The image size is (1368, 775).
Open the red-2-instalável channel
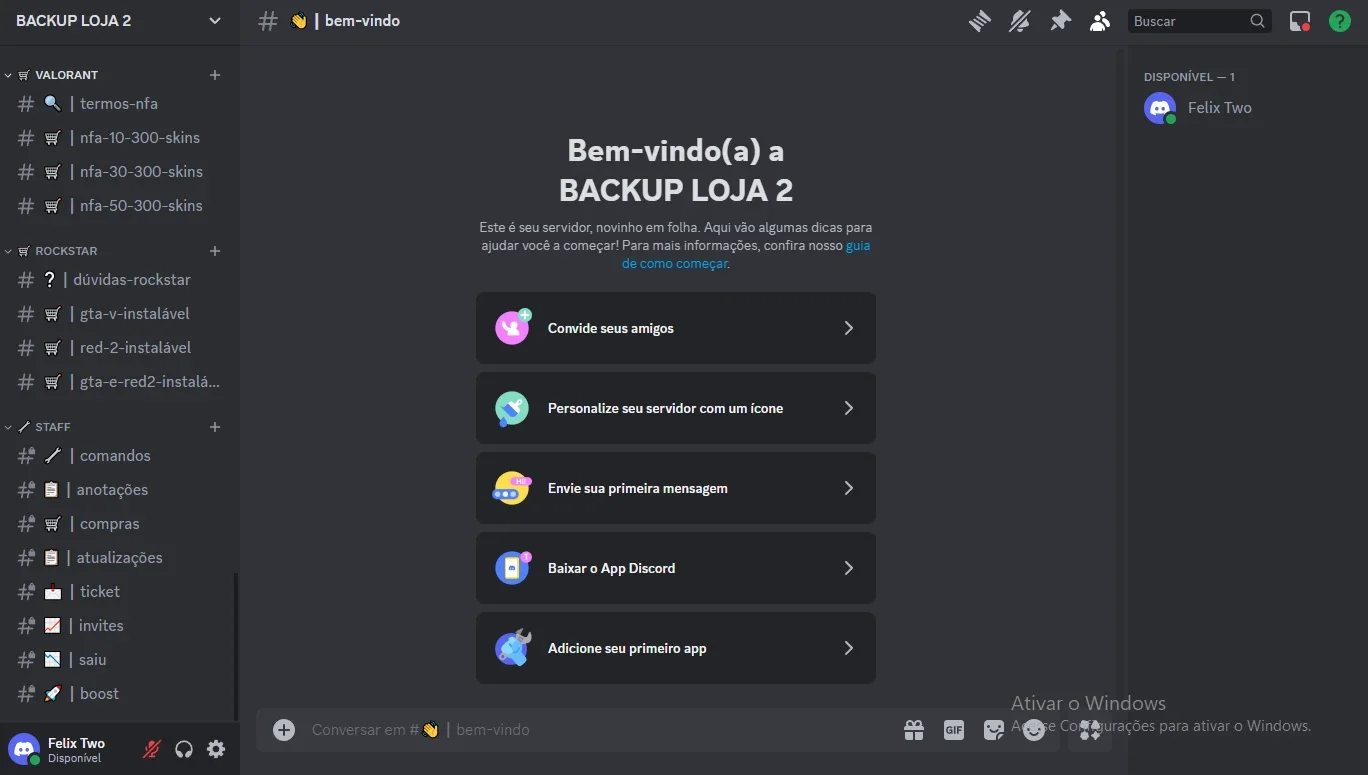(x=120, y=348)
